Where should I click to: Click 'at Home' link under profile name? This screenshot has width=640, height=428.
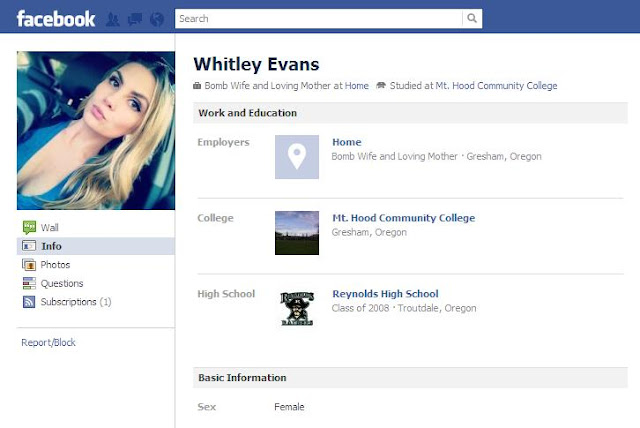pyautogui.click(x=356, y=86)
